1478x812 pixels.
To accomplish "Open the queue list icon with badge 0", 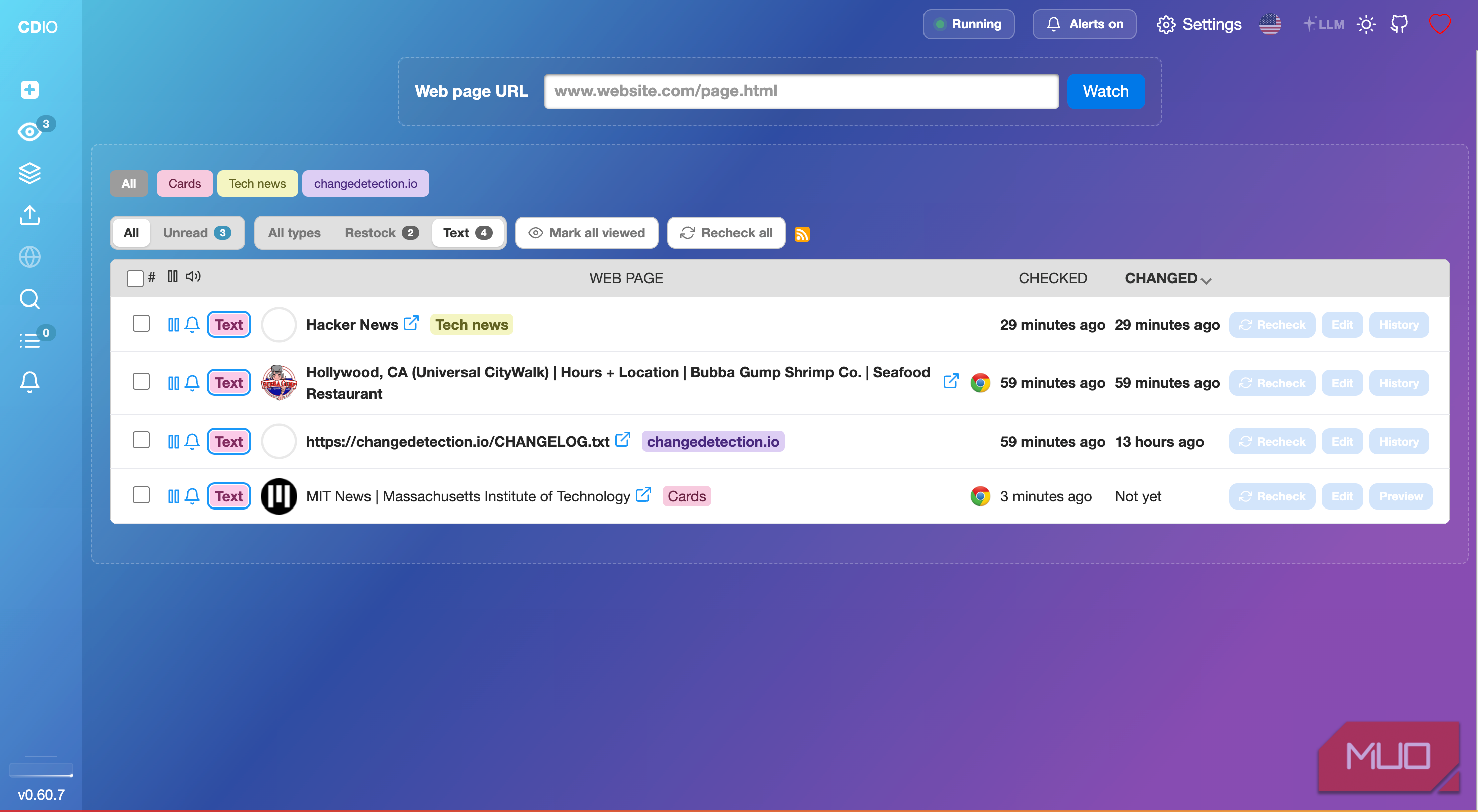I will coord(29,341).
